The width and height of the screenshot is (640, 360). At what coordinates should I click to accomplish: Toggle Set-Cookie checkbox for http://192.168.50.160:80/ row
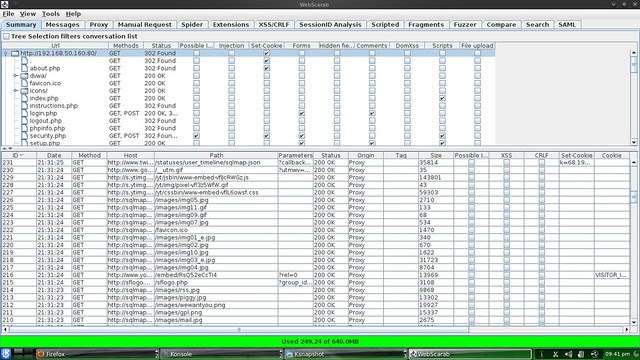(267, 53)
